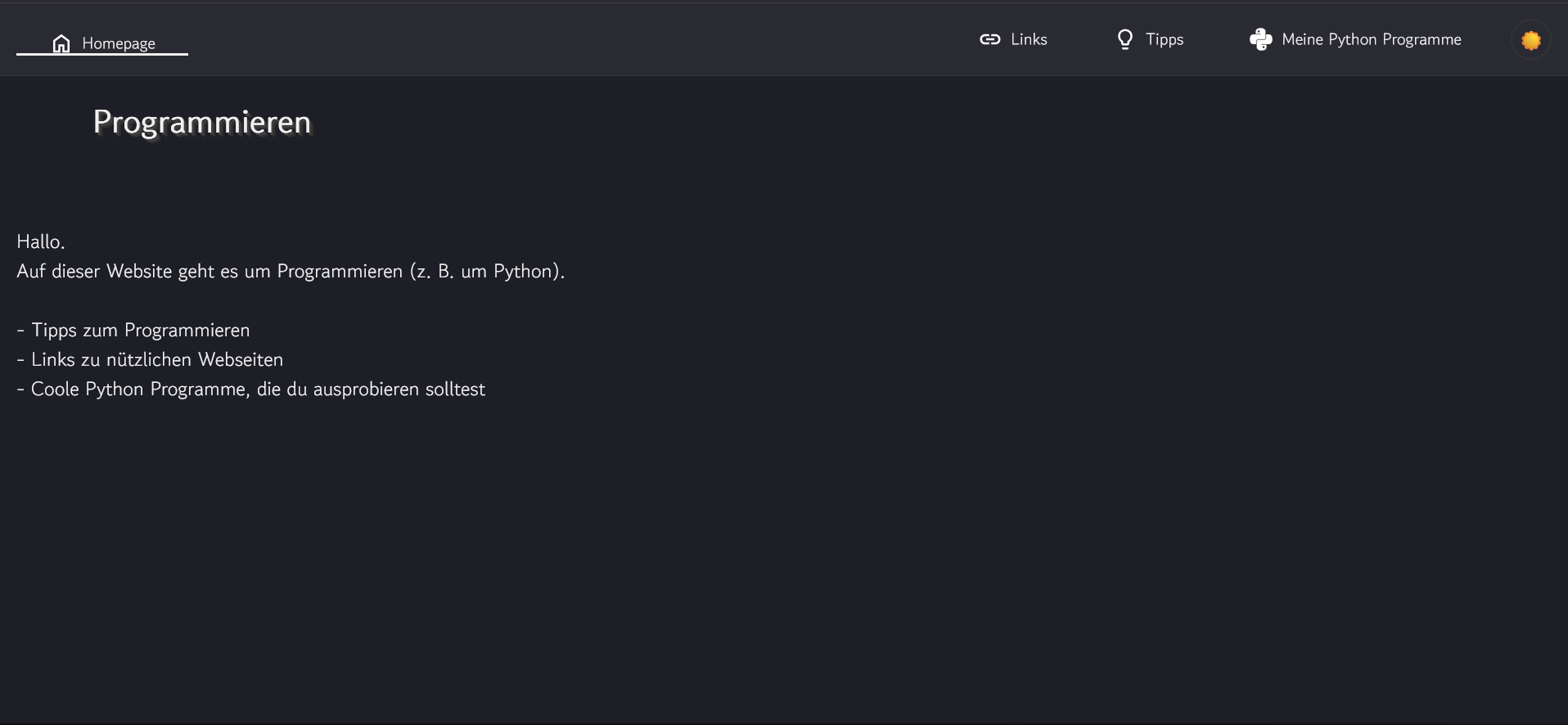Click the Python icon before Meine Python Programme
The height and width of the screenshot is (725, 1568).
(1260, 38)
